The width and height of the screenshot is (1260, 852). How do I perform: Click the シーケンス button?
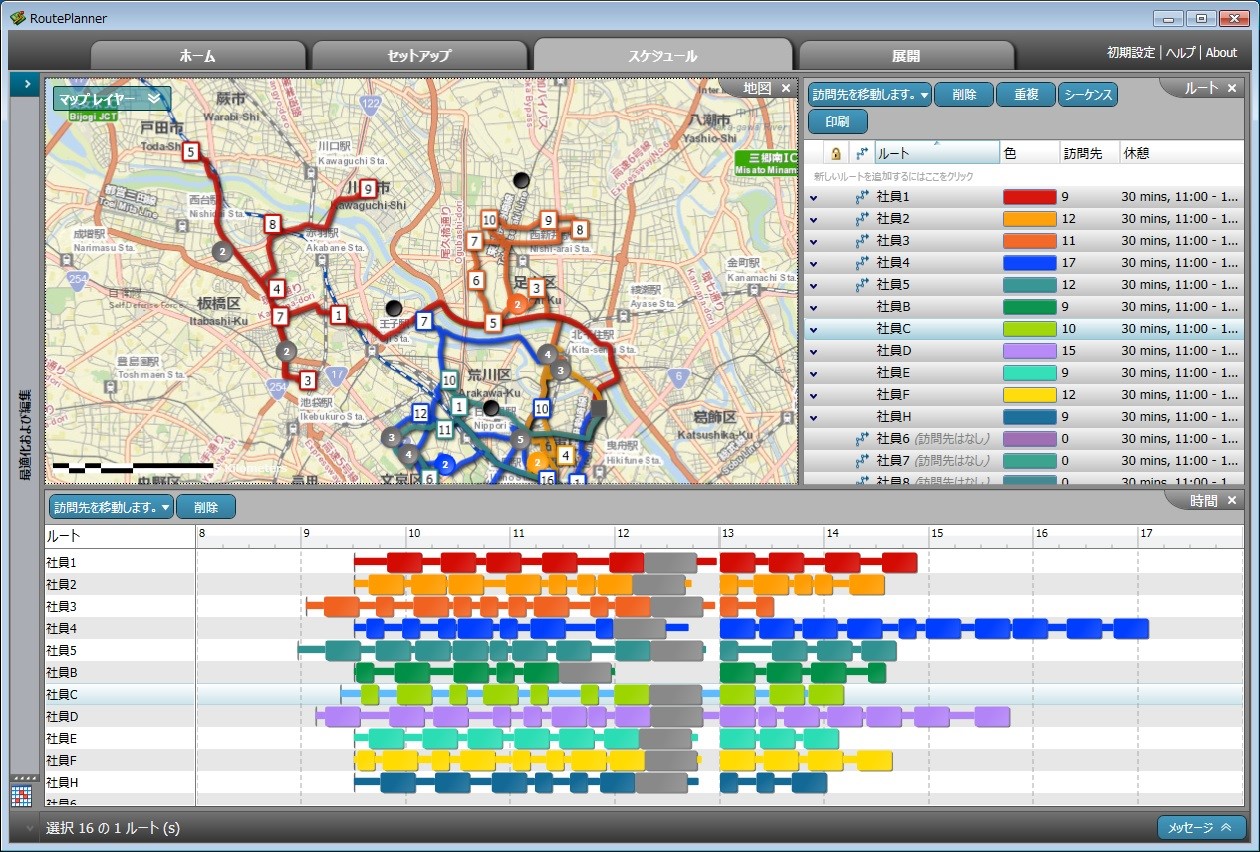1087,95
